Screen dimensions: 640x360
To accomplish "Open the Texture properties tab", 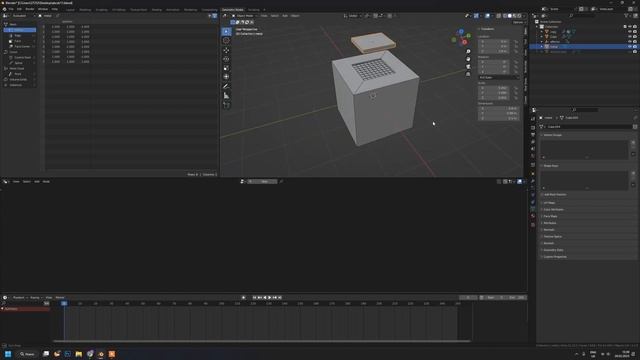I will [533, 224].
